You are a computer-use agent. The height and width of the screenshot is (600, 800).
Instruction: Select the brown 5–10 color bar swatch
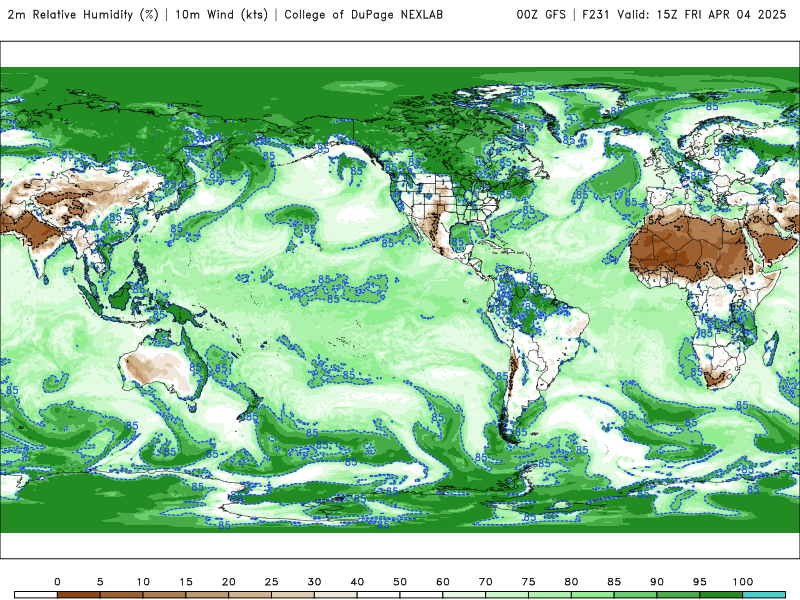point(121,595)
